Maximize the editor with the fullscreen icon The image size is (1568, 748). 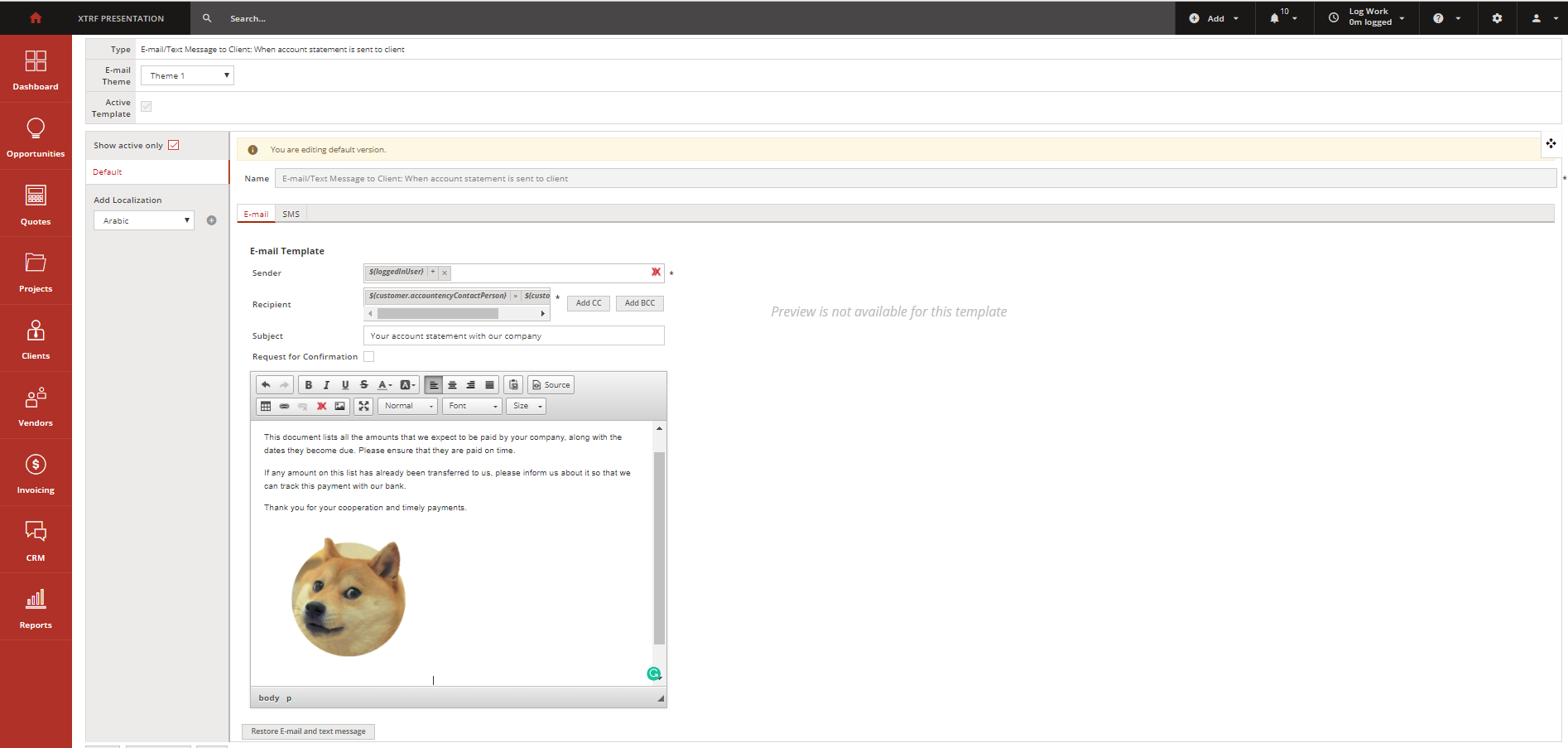(363, 406)
